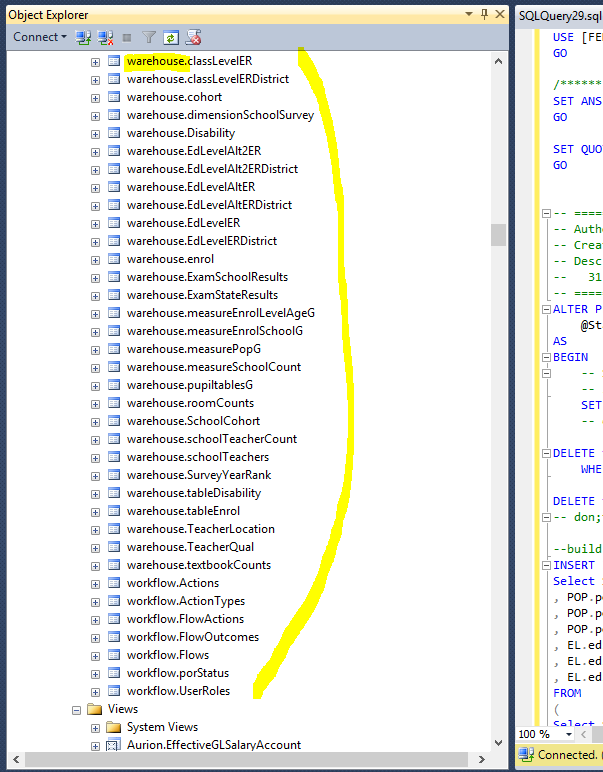Image resolution: width=603 pixels, height=772 pixels.
Task: Open the Connect dropdown menu
Action: 40,37
